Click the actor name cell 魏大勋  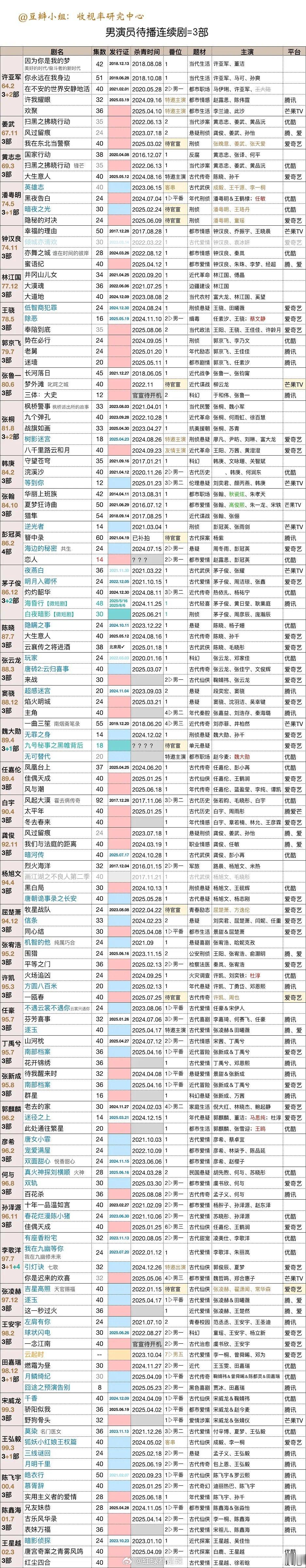(11, 732)
